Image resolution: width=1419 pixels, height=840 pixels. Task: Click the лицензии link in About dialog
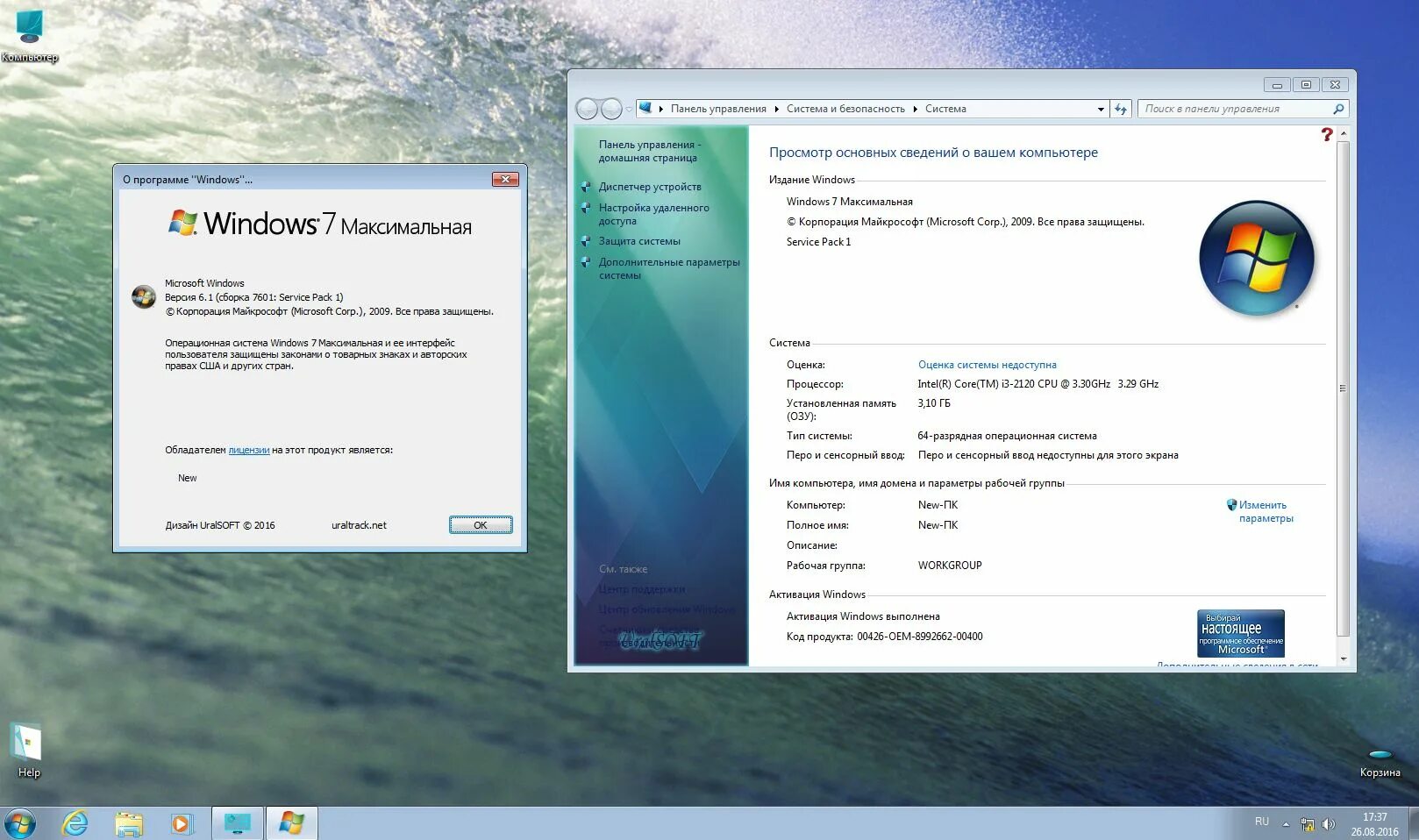[249, 450]
